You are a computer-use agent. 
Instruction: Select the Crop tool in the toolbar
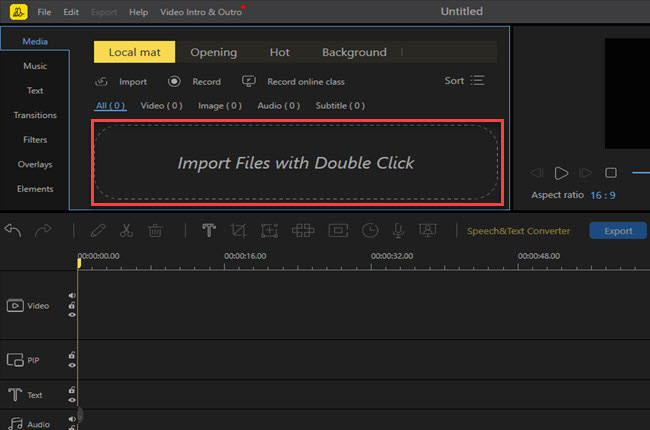[238, 231]
